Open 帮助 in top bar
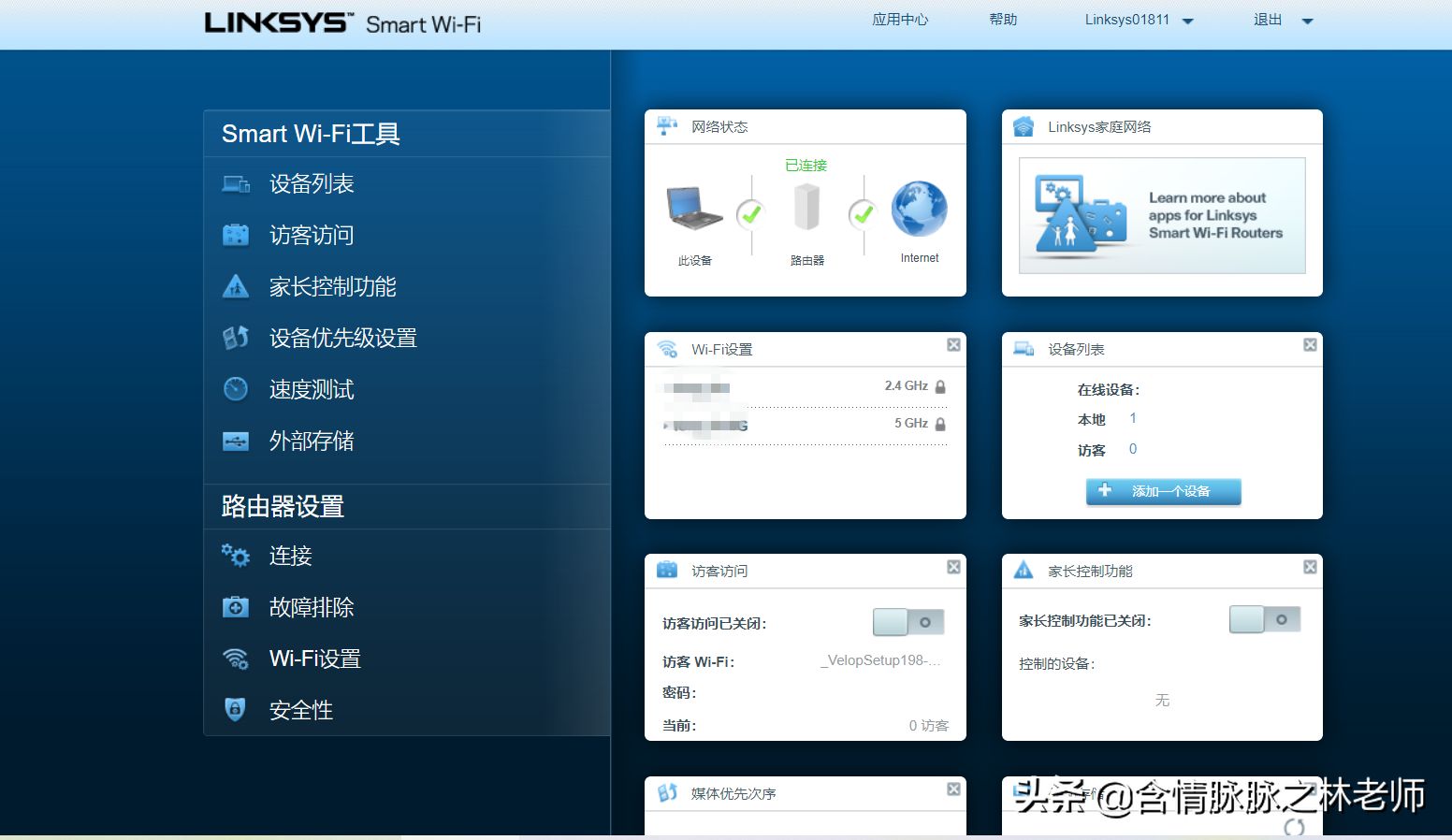The width and height of the screenshot is (1452, 840). pos(1003,20)
